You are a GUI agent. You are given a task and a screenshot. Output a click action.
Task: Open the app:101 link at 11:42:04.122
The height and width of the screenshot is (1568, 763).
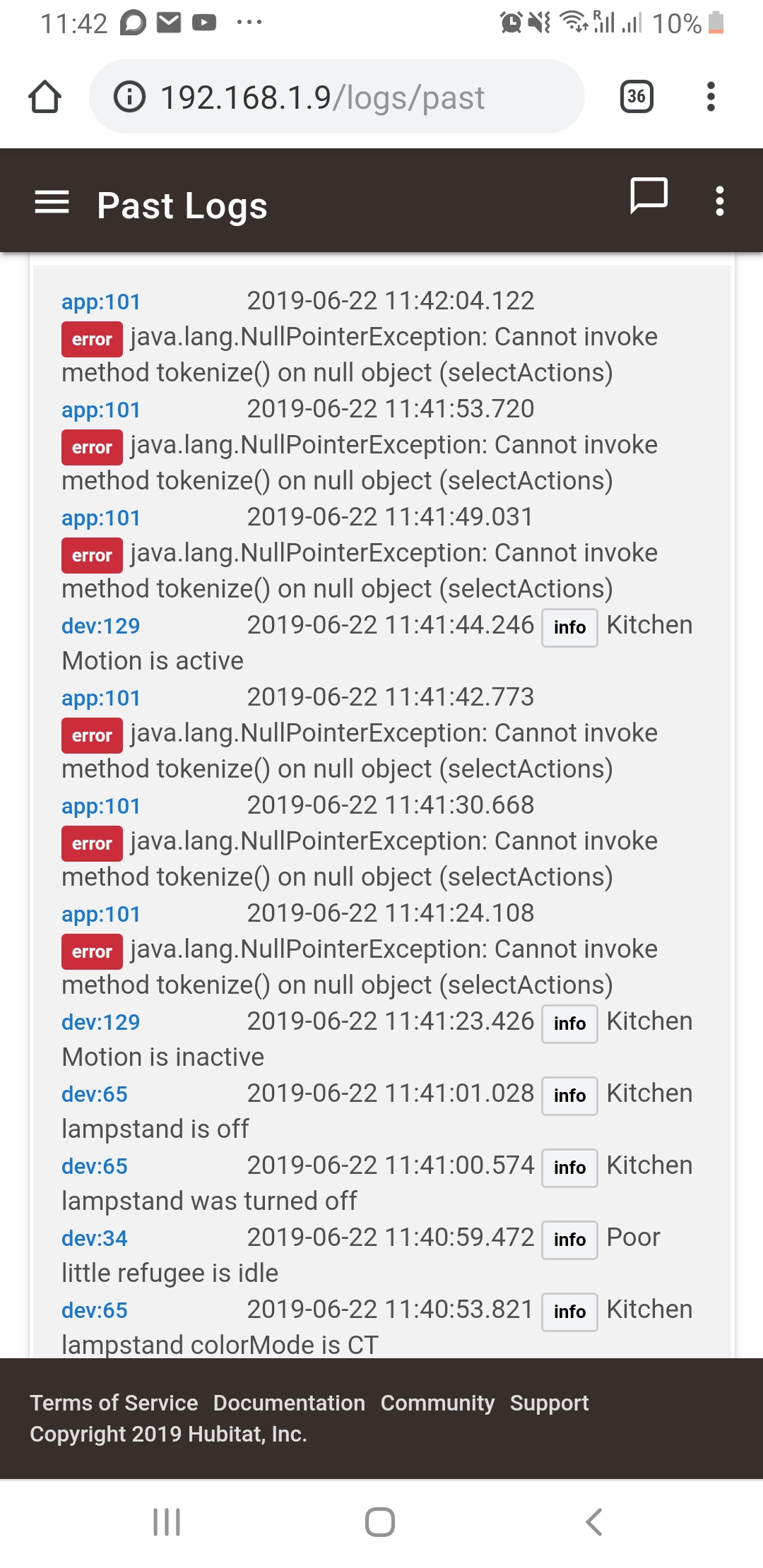tap(101, 302)
